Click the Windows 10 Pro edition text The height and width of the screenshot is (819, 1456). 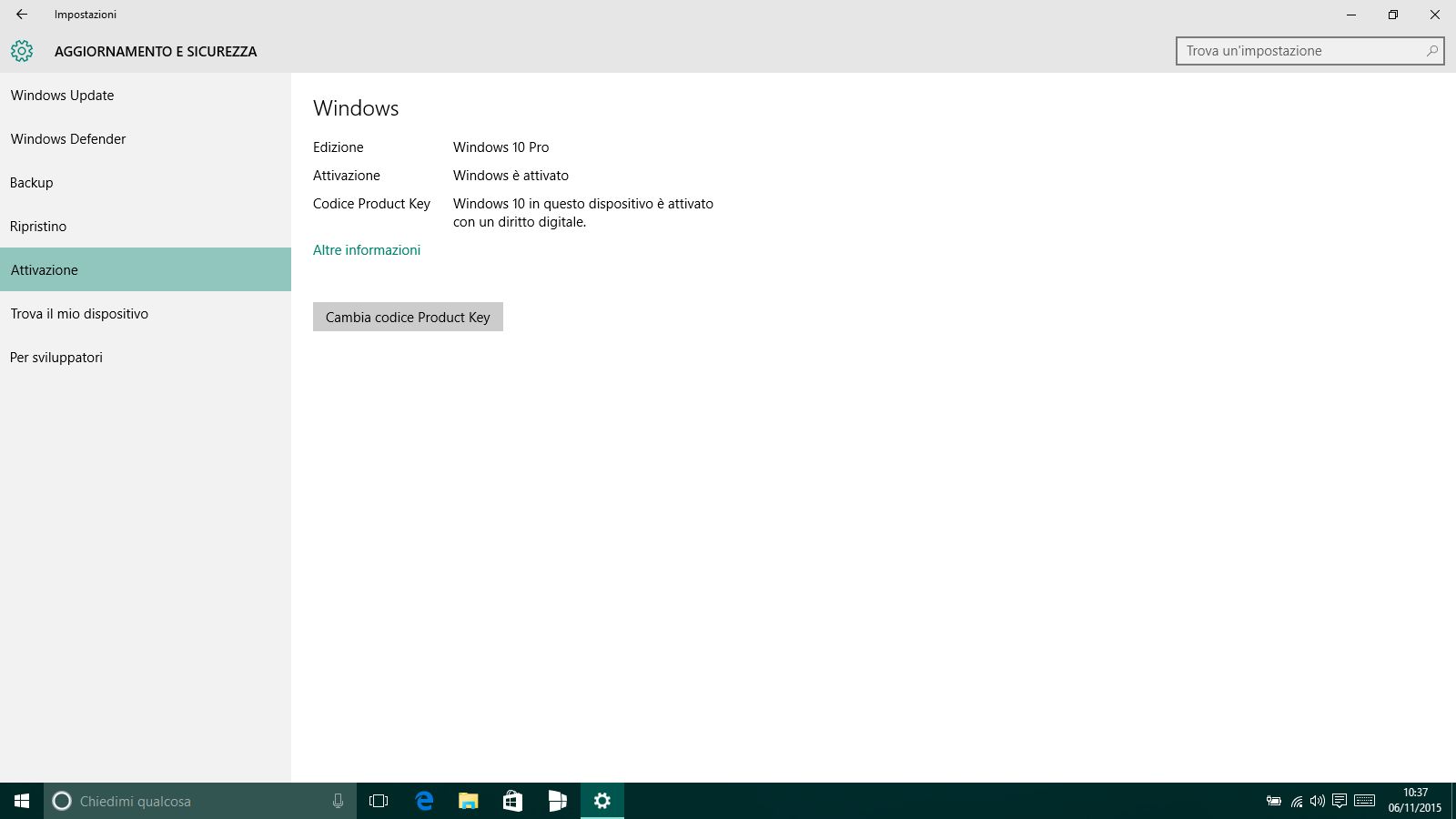coord(501,147)
